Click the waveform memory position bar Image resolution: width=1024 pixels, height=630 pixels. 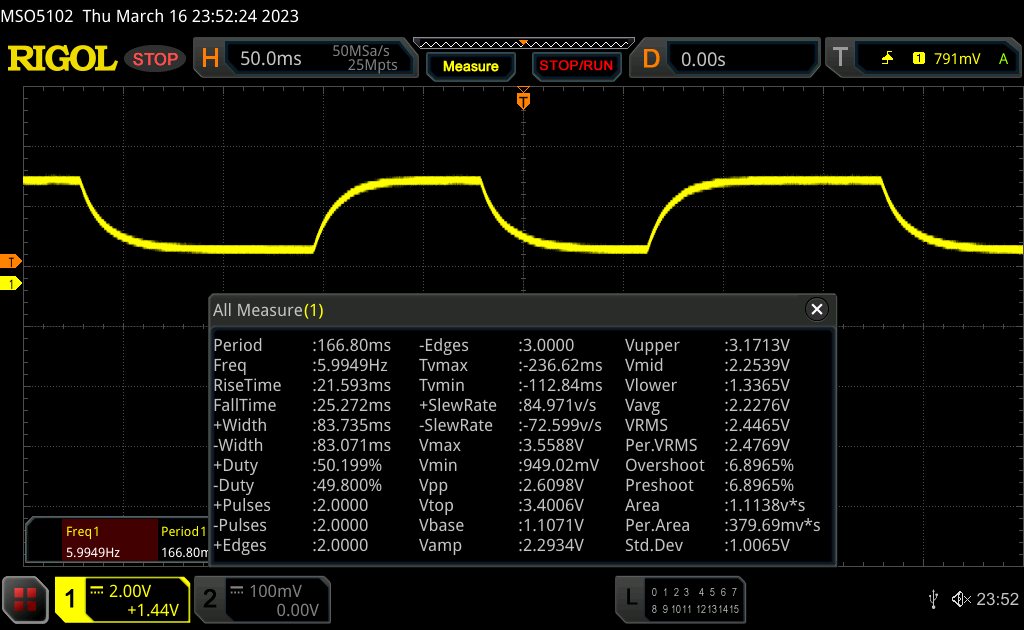point(522,43)
